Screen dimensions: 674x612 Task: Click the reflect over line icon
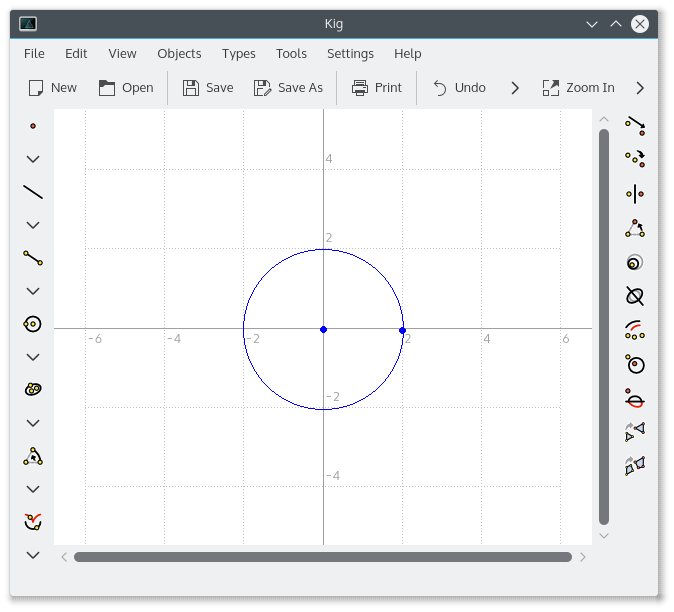(634, 194)
